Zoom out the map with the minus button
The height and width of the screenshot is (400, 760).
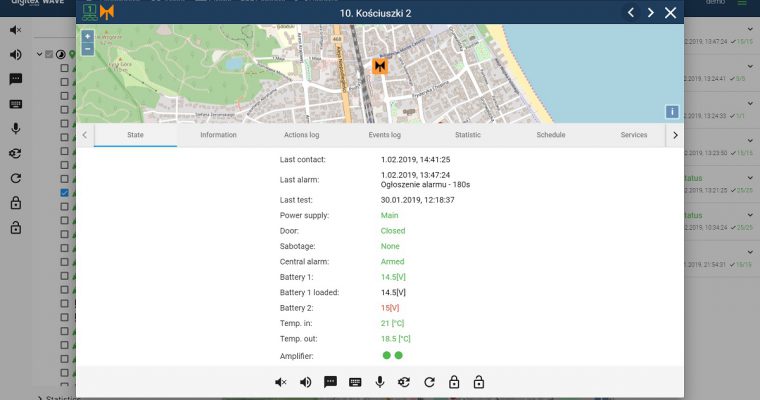[x=88, y=48]
